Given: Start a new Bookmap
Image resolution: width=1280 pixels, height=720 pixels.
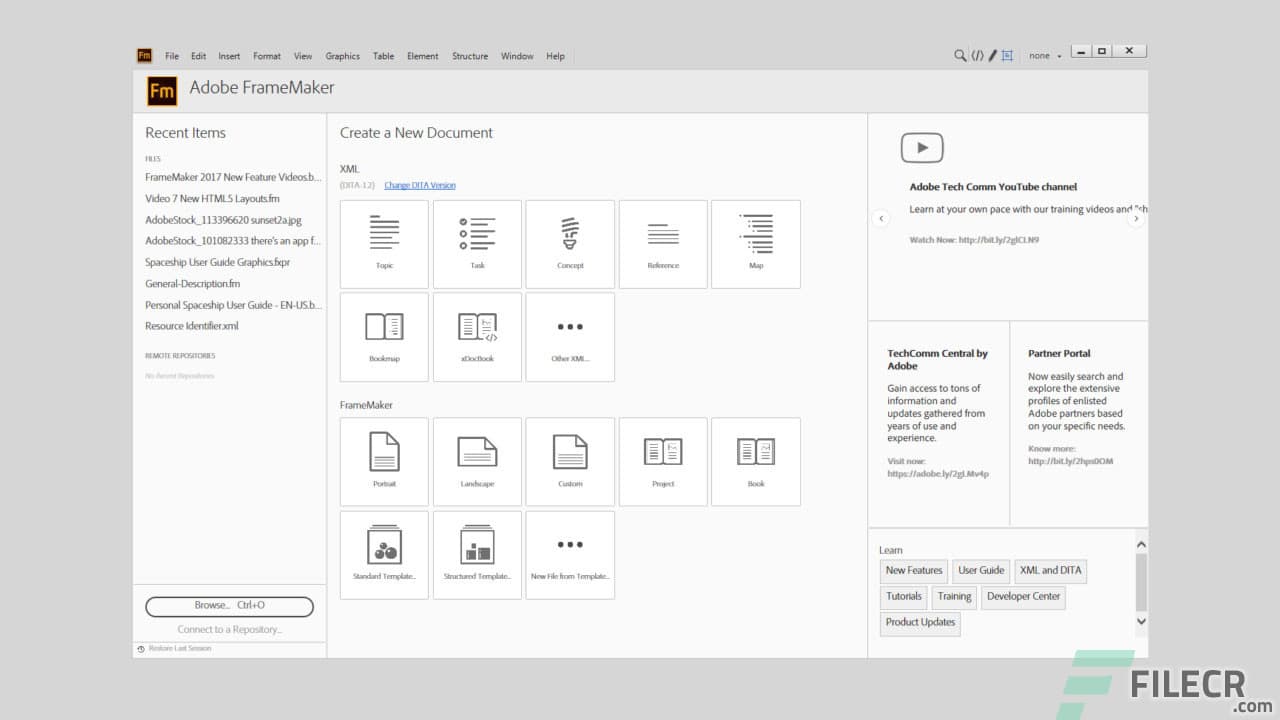Looking at the screenshot, I should (384, 336).
